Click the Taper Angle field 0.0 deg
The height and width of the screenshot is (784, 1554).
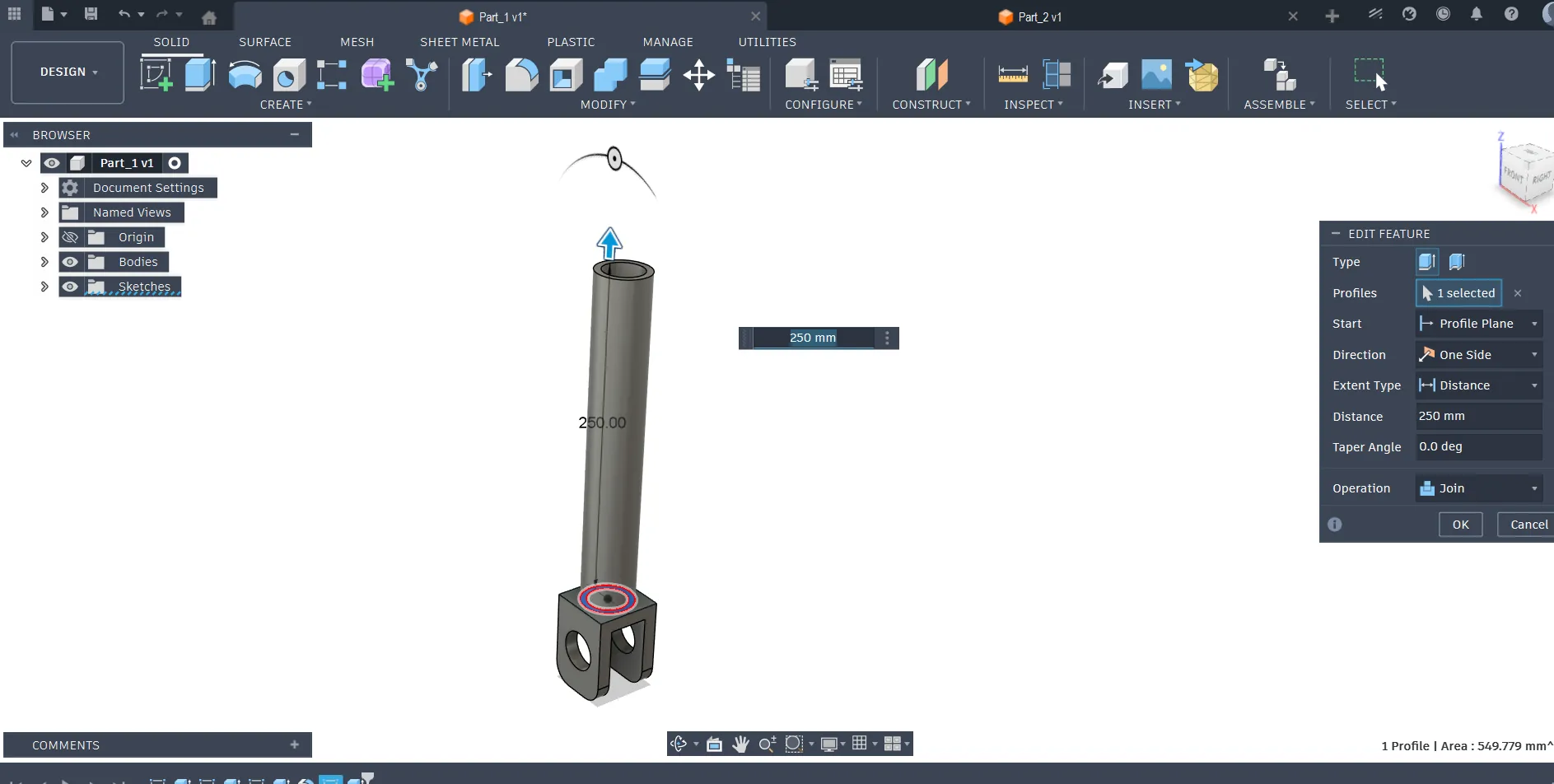(1479, 446)
